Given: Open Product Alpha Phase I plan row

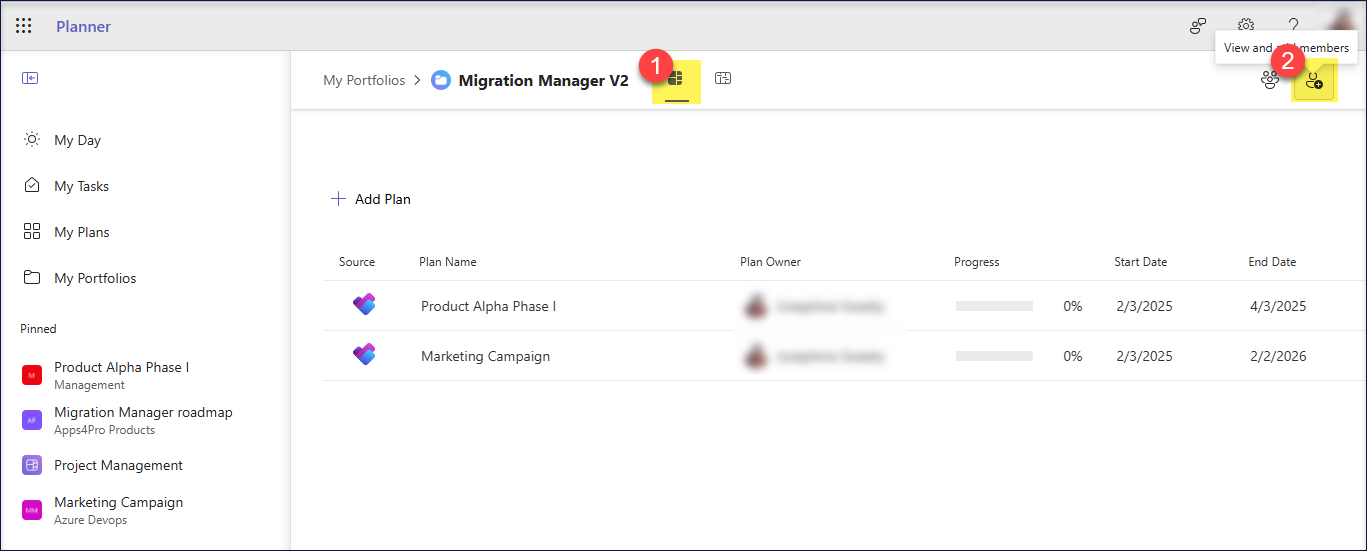Looking at the screenshot, I should (488, 306).
